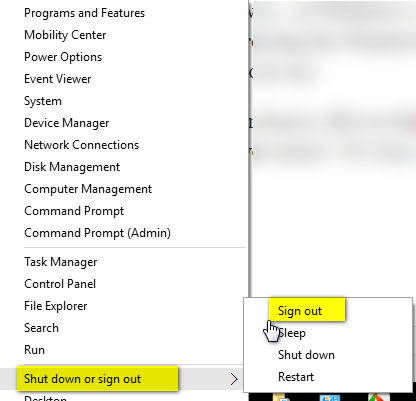Launch File Explorer from the menu
This screenshot has height=401, width=416.
56,306
